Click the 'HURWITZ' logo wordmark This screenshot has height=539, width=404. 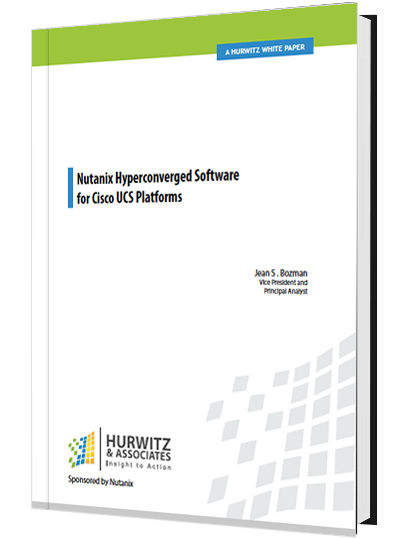(139, 442)
